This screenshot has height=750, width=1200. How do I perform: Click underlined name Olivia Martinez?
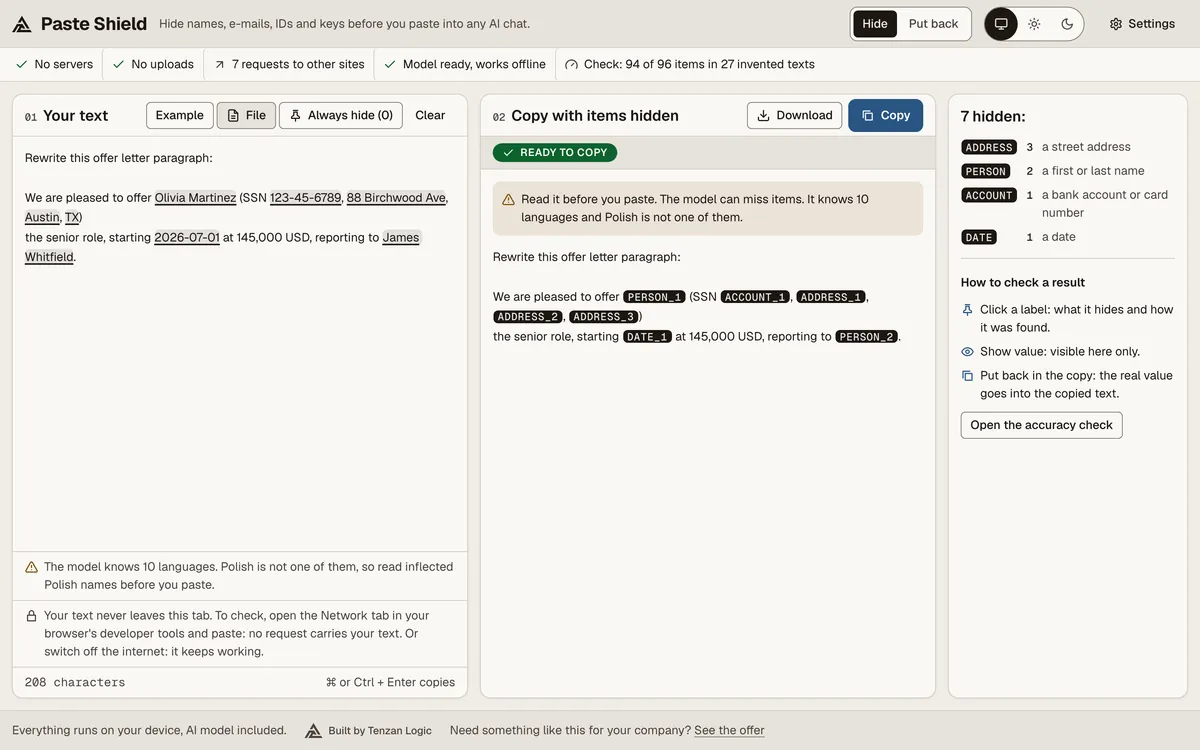click(x=195, y=198)
